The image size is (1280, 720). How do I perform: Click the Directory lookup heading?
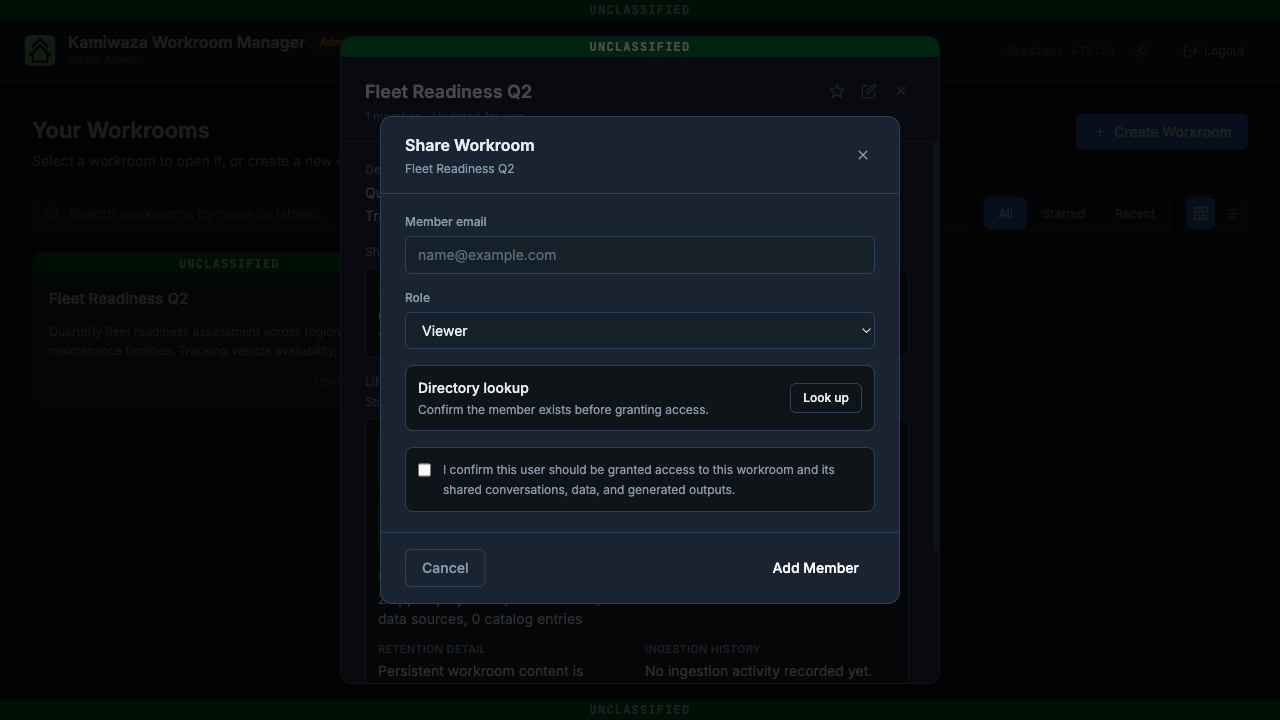(473, 388)
